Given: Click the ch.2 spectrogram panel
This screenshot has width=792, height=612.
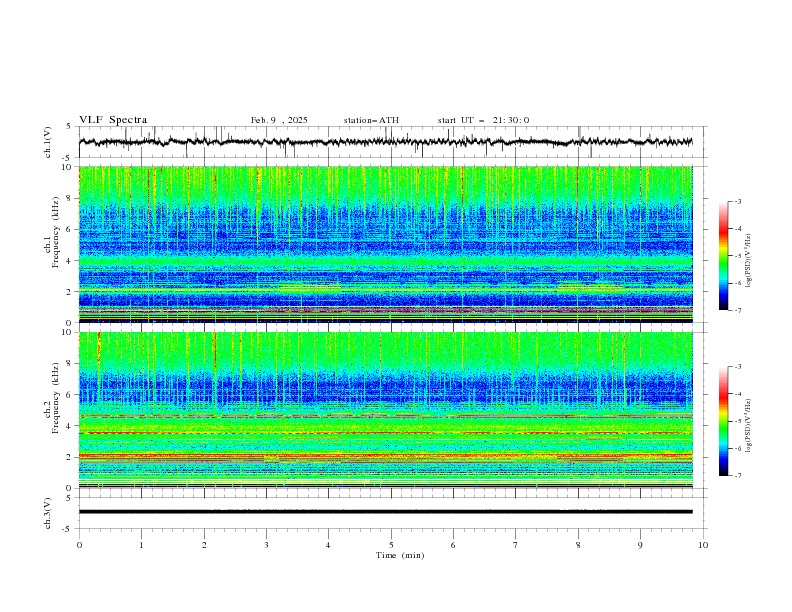Looking at the screenshot, I should tap(385, 410).
